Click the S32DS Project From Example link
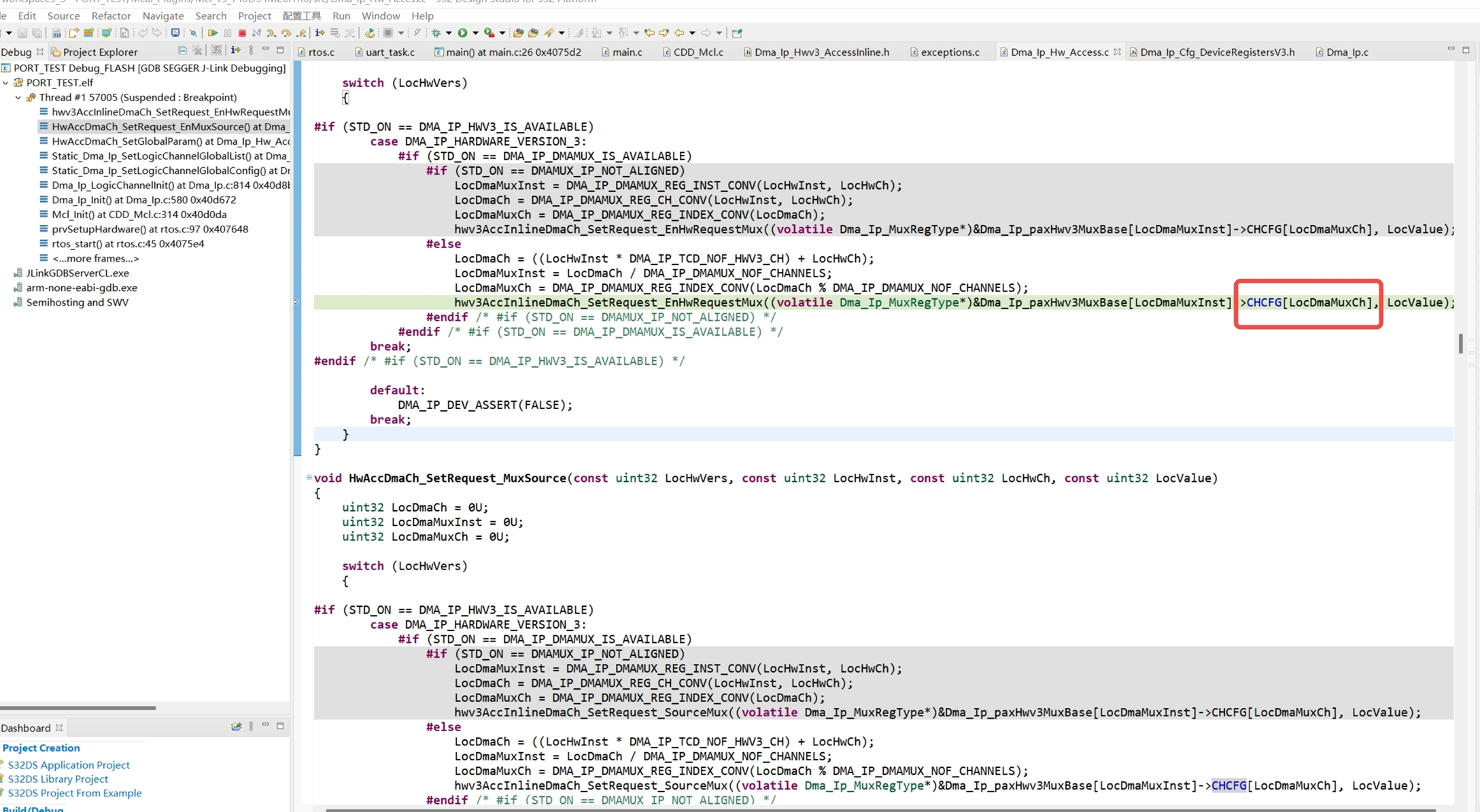The image size is (1480, 812). click(75, 793)
